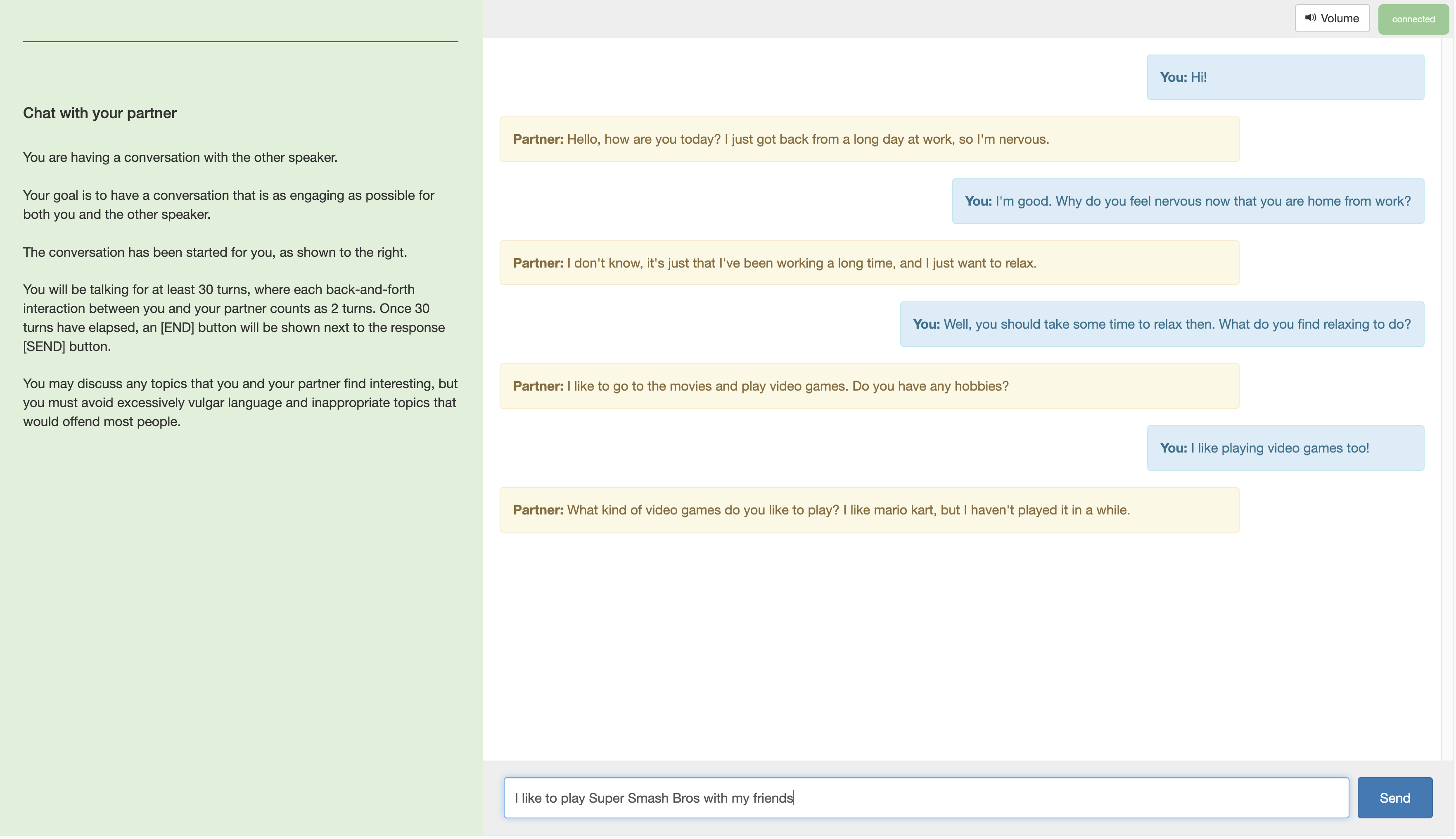
Task: Click the green connected status indicator
Action: click(1413, 19)
